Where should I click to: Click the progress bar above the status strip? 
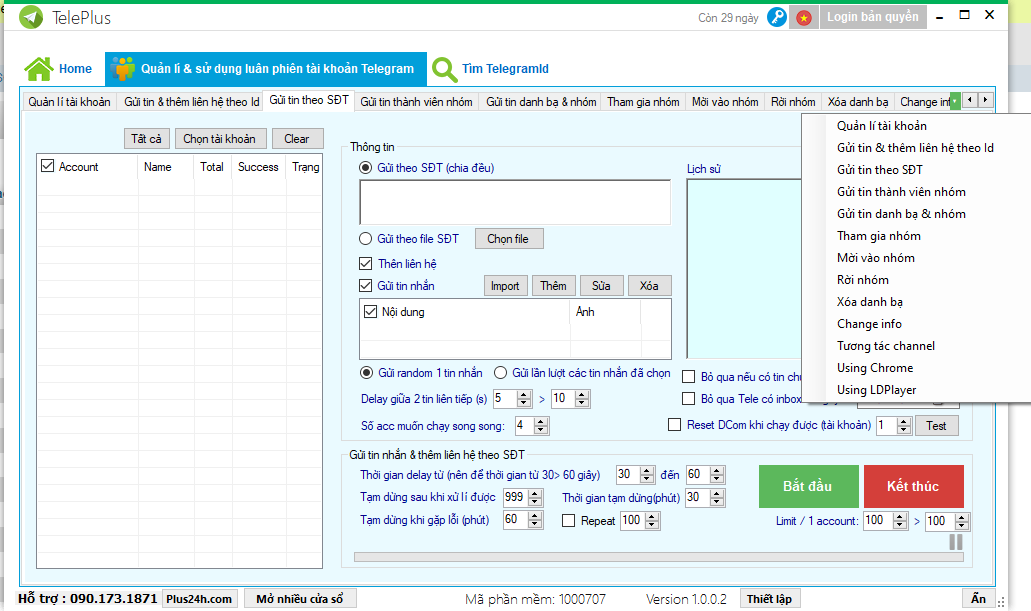[x=658, y=557]
